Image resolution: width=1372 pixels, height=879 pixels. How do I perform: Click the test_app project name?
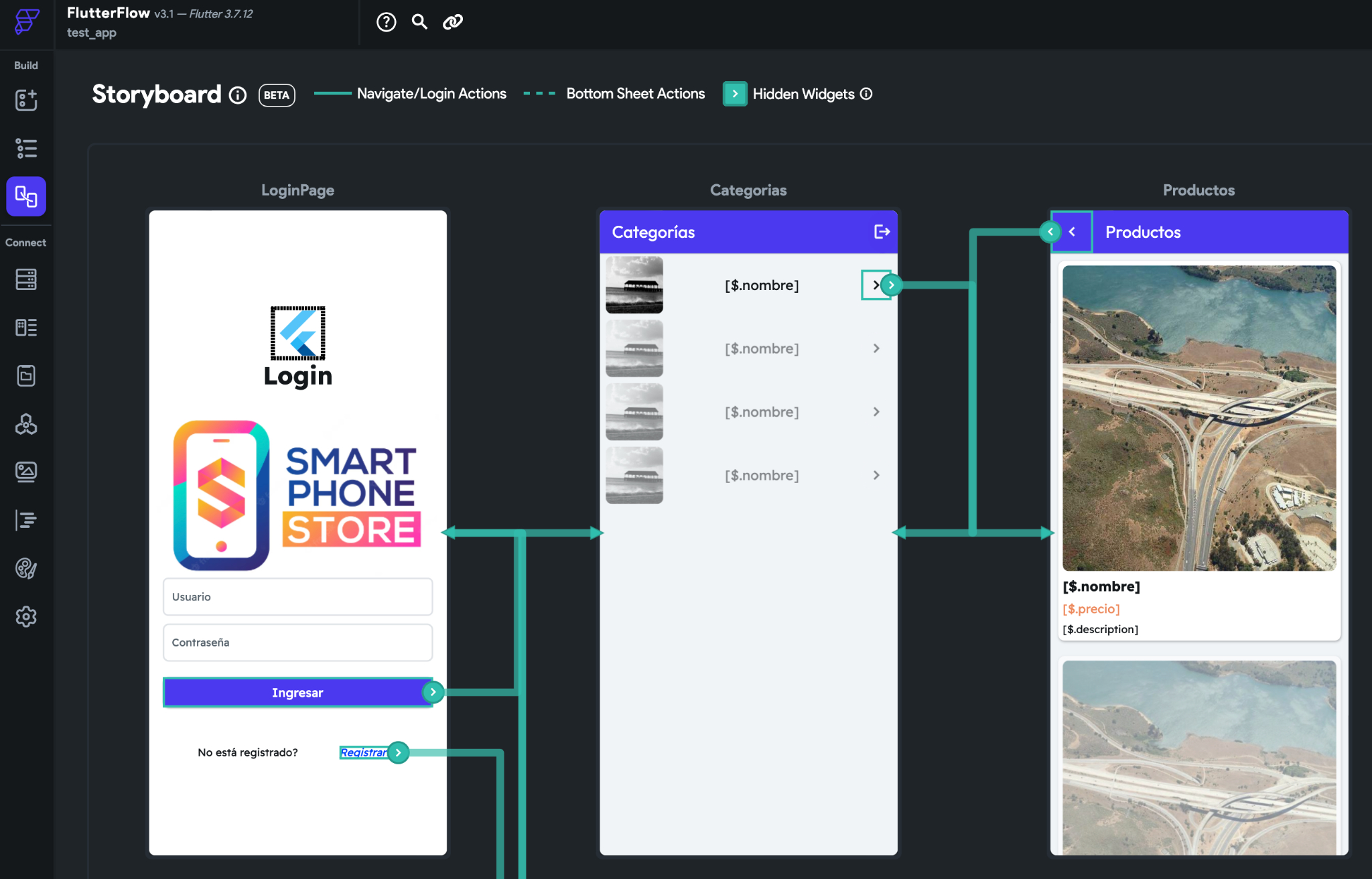click(92, 33)
